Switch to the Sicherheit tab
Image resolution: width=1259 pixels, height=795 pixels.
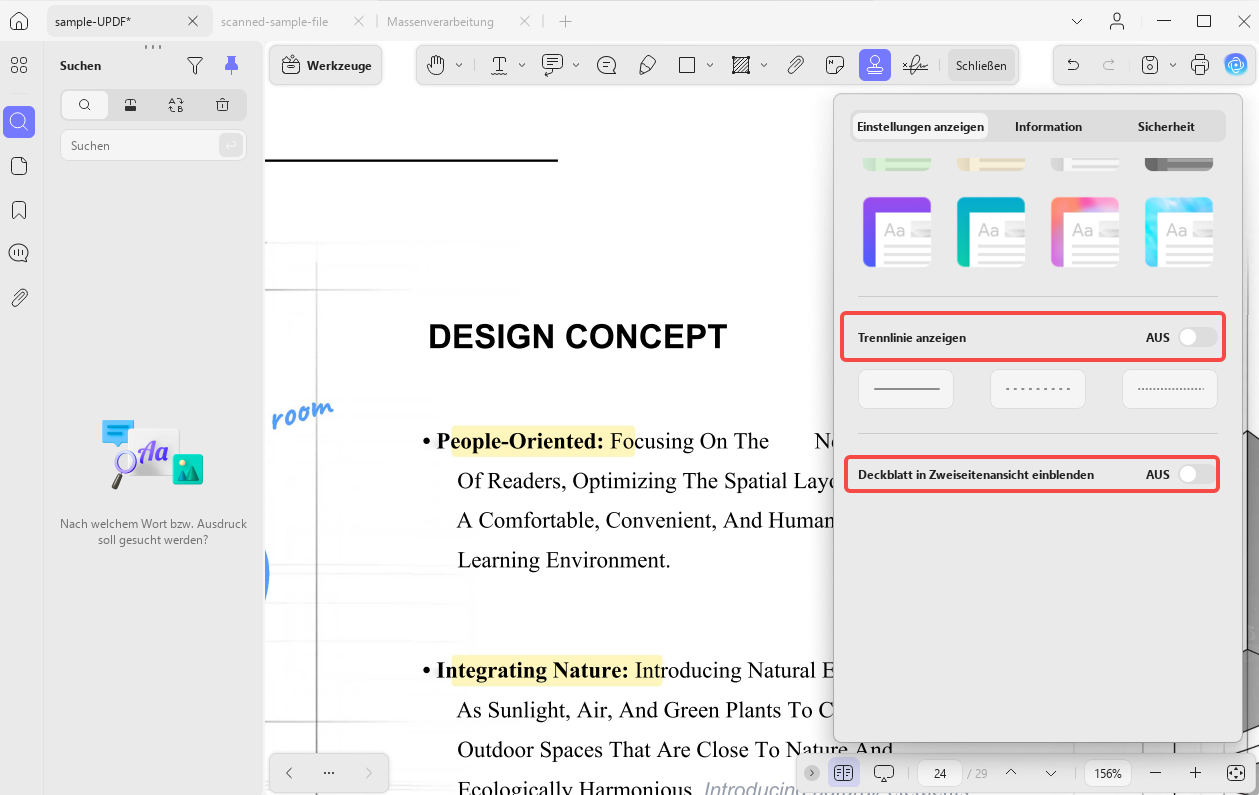pyautogui.click(x=1166, y=126)
